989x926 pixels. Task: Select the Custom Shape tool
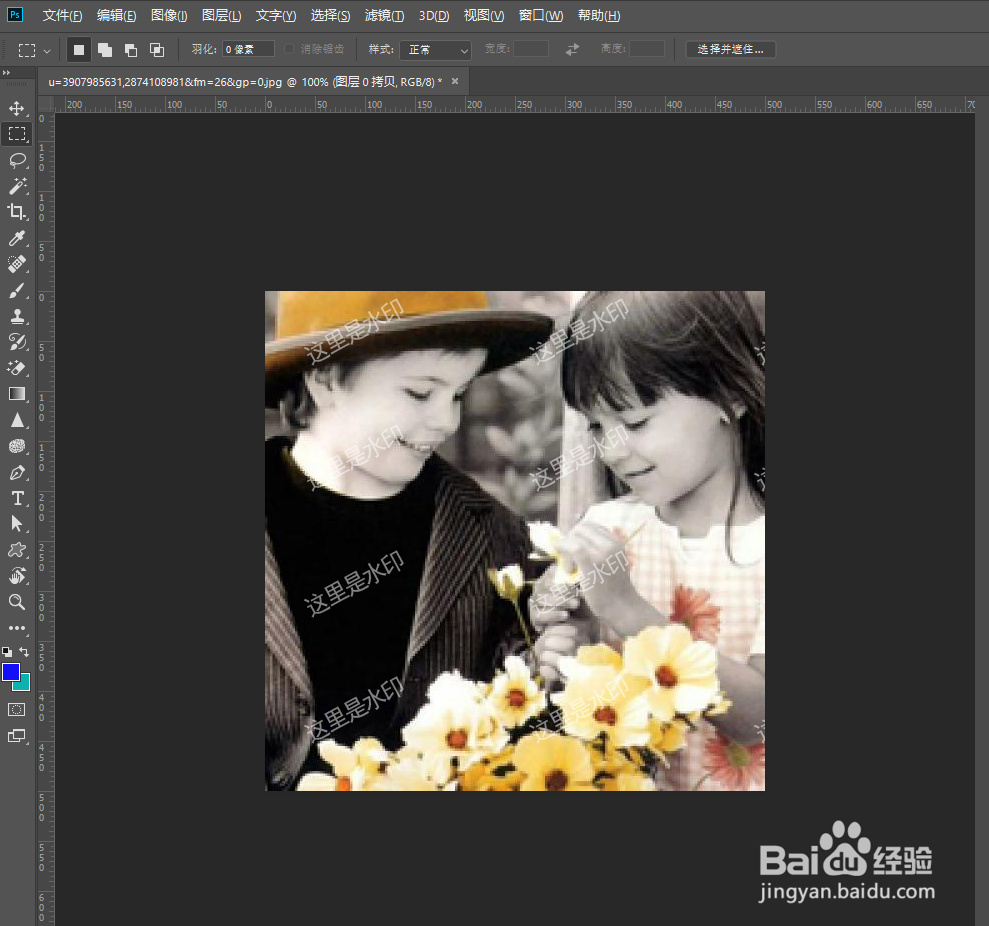pos(17,550)
